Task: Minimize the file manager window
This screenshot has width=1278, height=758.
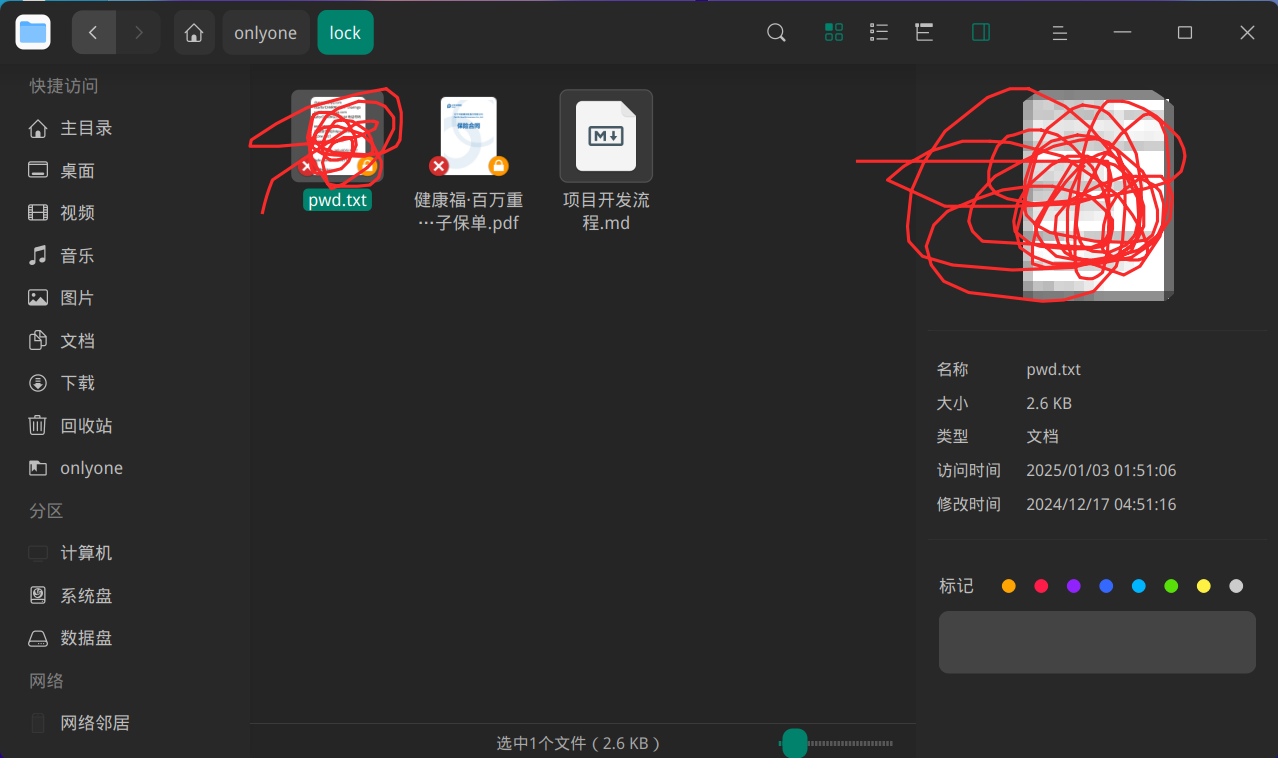Action: 1122,33
